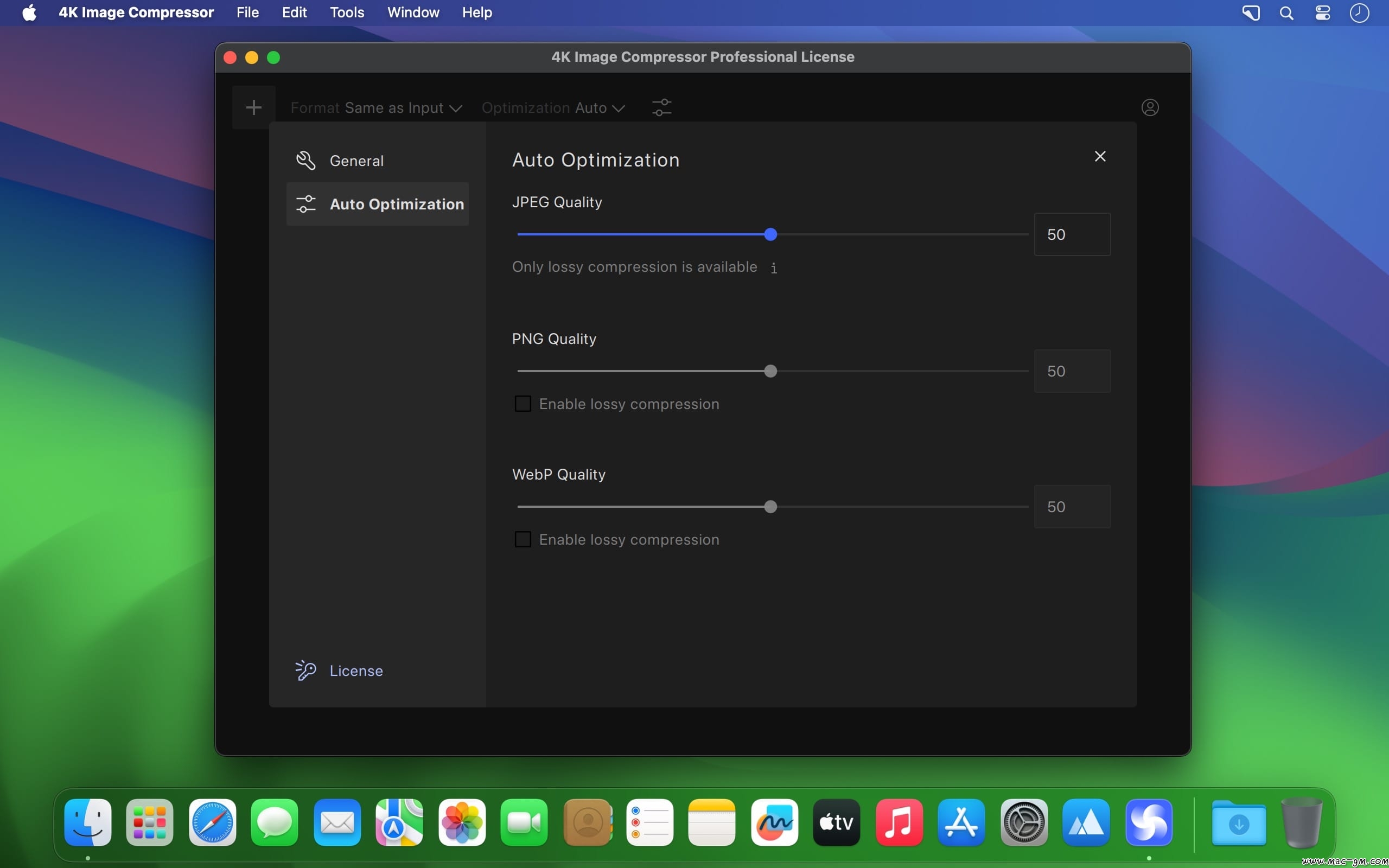Close the Auto Optimization settings panel
This screenshot has height=868, width=1389.
coord(1100,156)
